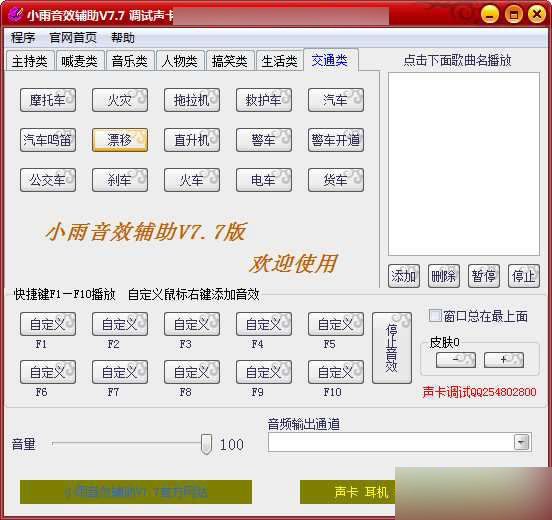
Task: Stop playback with 停止 button
Action: [x=524, y=276]
